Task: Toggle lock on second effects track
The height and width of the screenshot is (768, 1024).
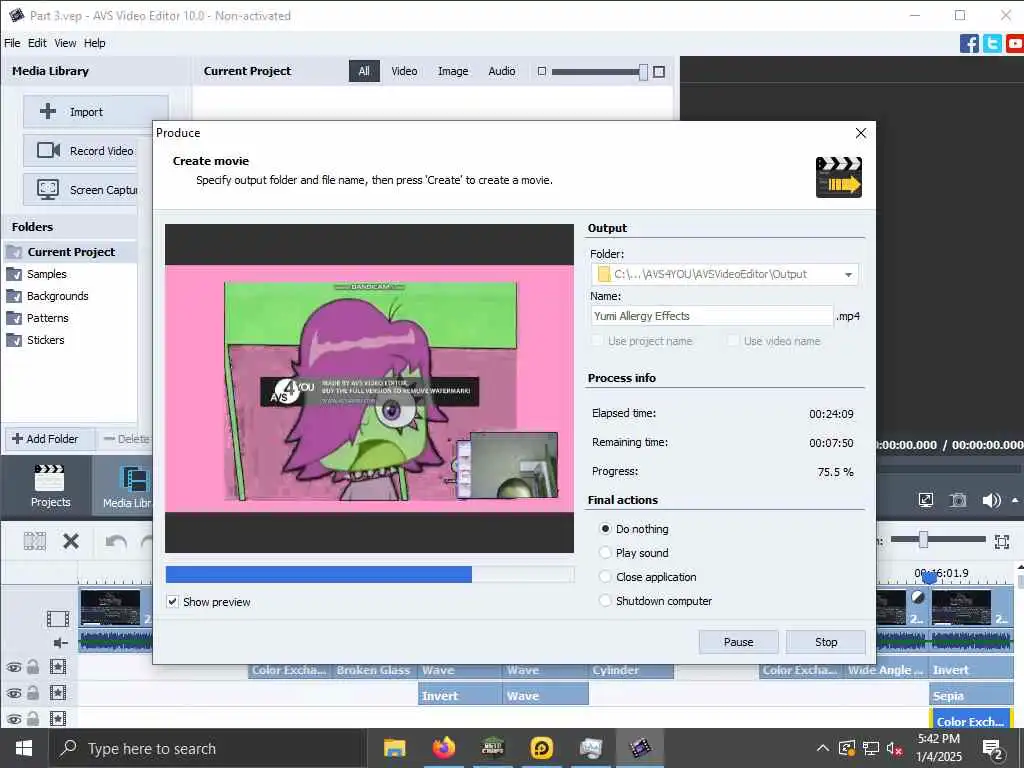Action: [x=33, y=693]
